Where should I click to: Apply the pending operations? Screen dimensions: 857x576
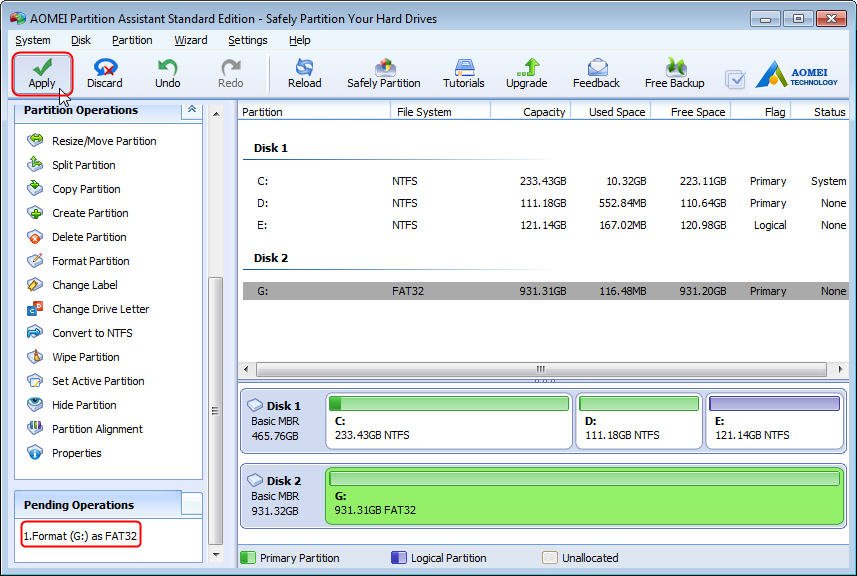(42, 74)
